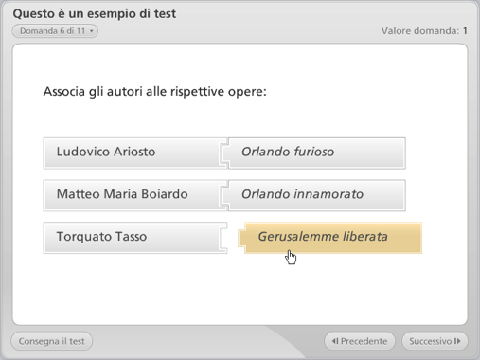
Task: Pick the Orlando innamorato answer piece
Action: coord(313,195)
